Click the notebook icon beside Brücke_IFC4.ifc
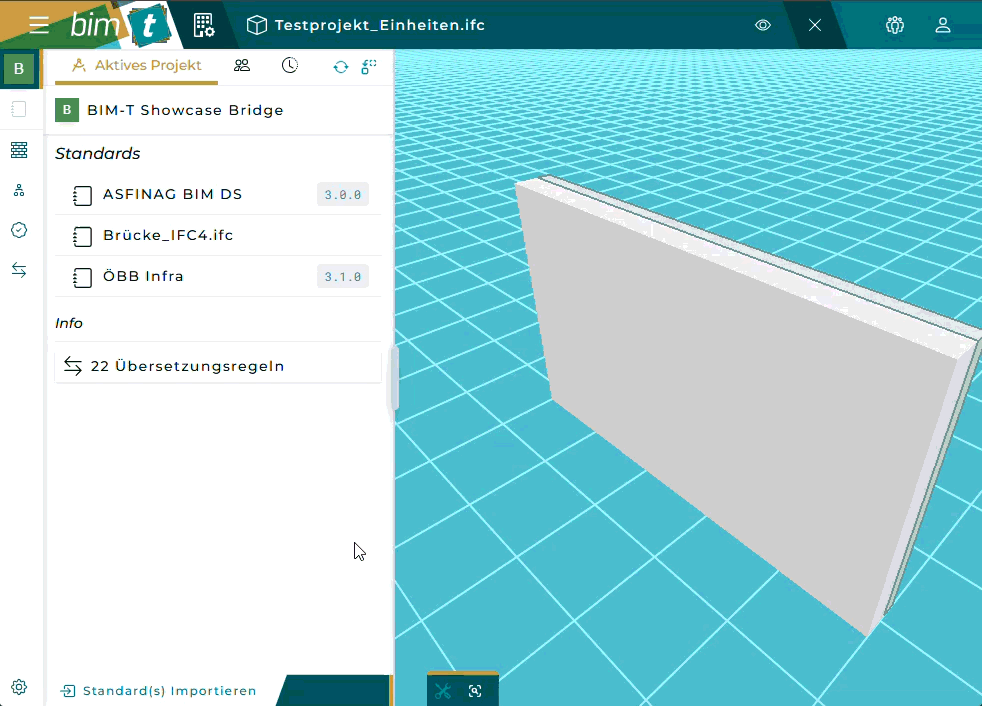This screenshot has width=982, height=706. point(82,236)
